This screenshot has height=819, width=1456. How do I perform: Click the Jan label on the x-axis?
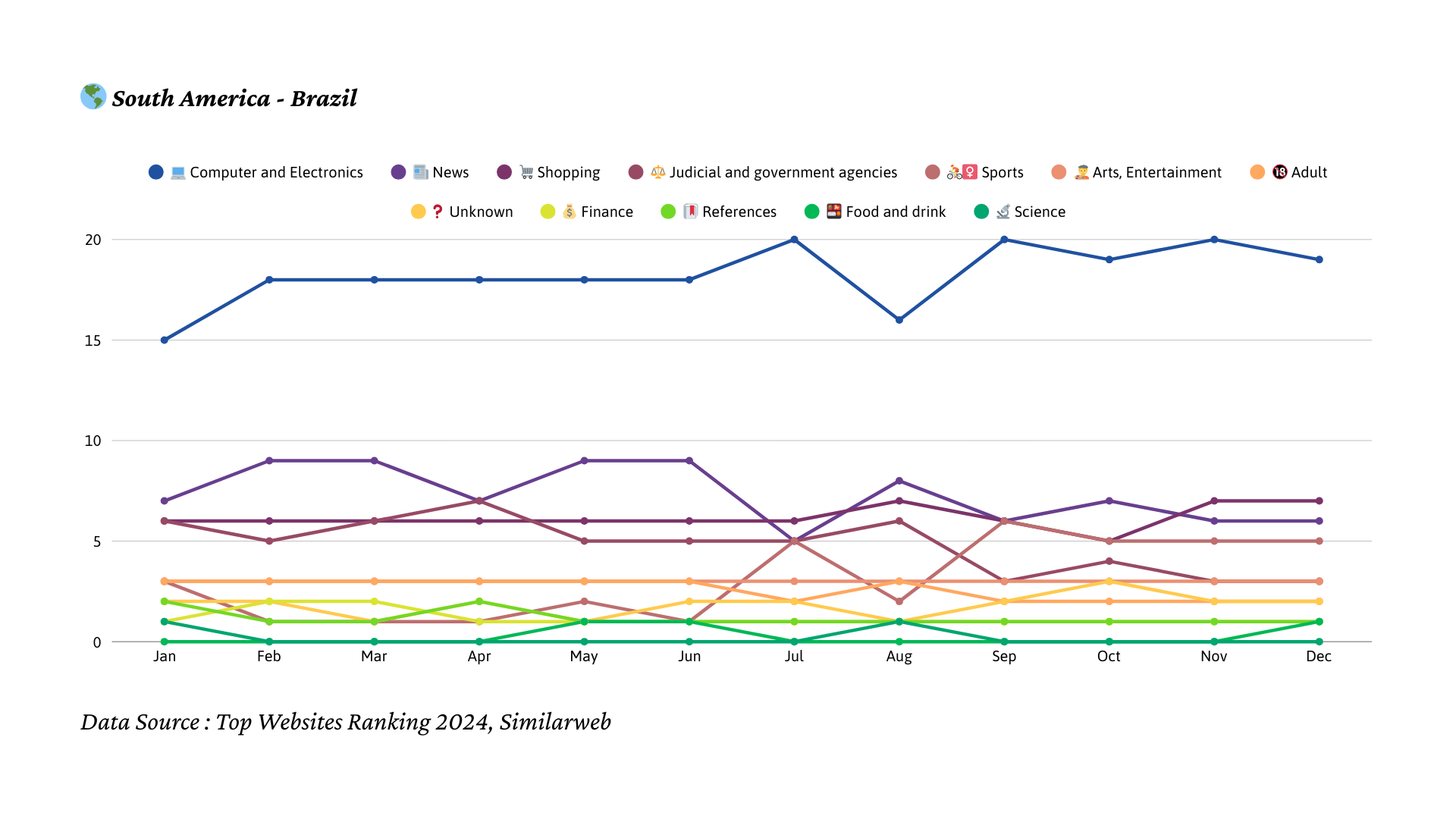(165, 657)
